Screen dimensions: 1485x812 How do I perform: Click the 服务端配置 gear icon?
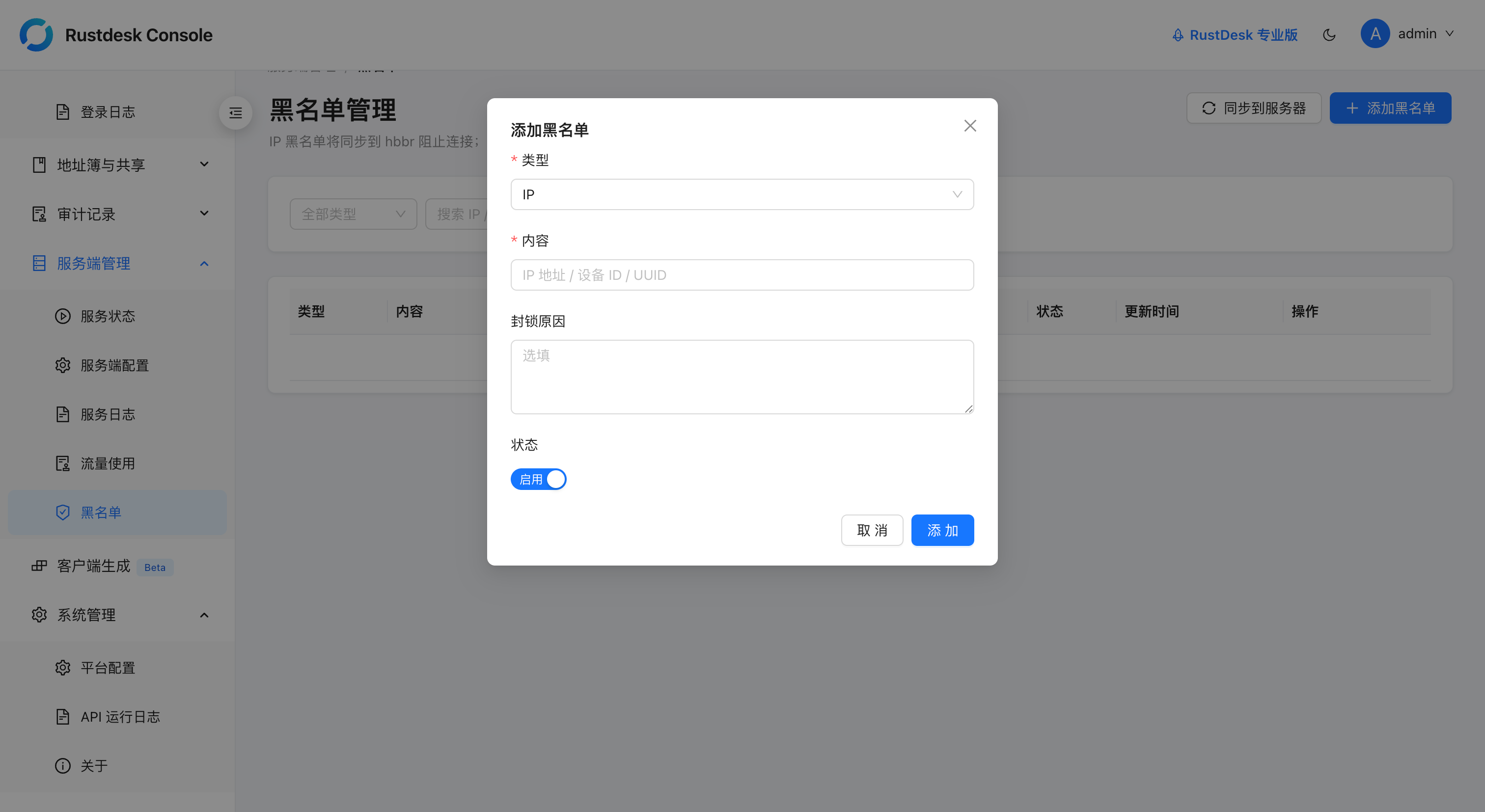point(63,365)
